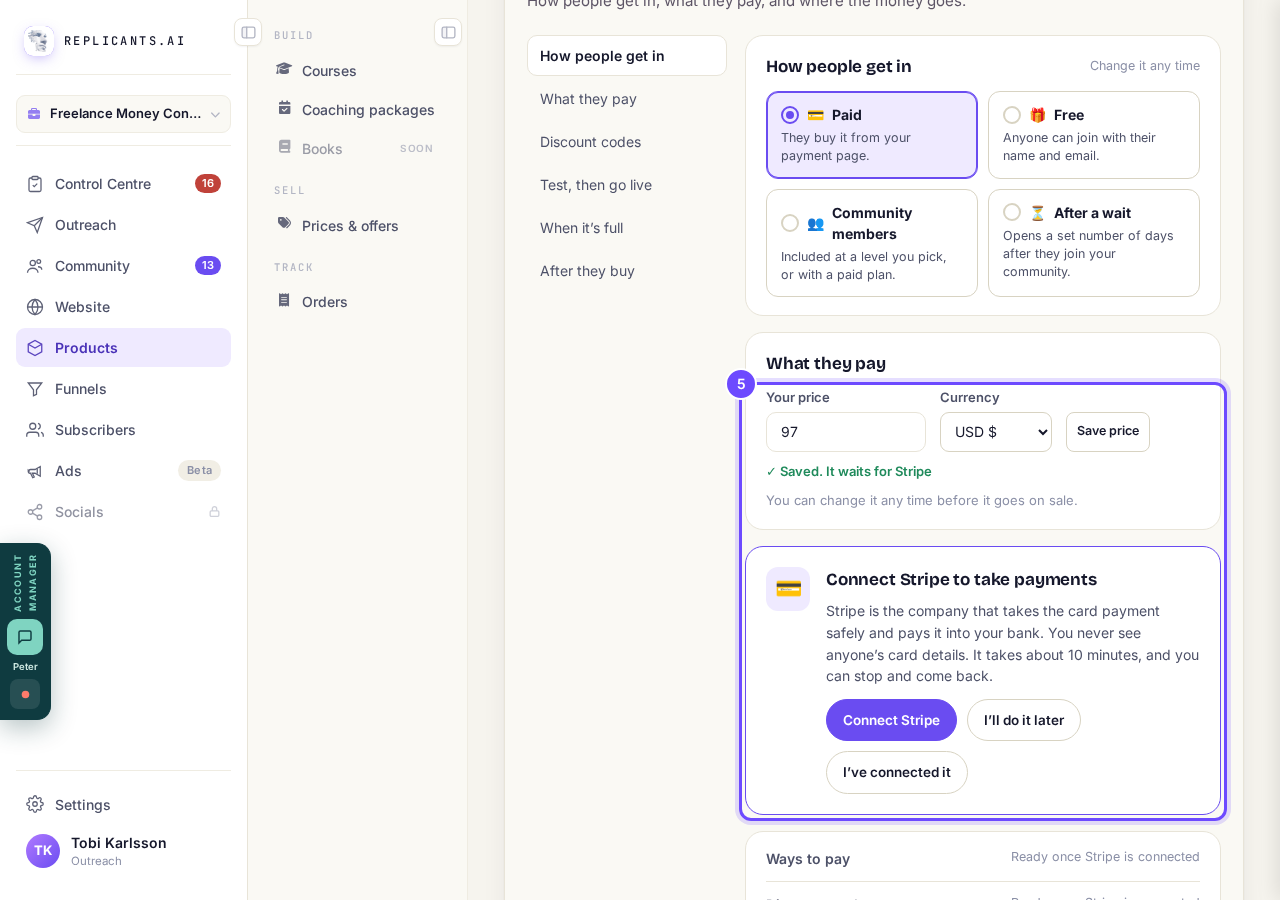Open Funnels filter icon

pyautogui.click(x=35, y=389)
